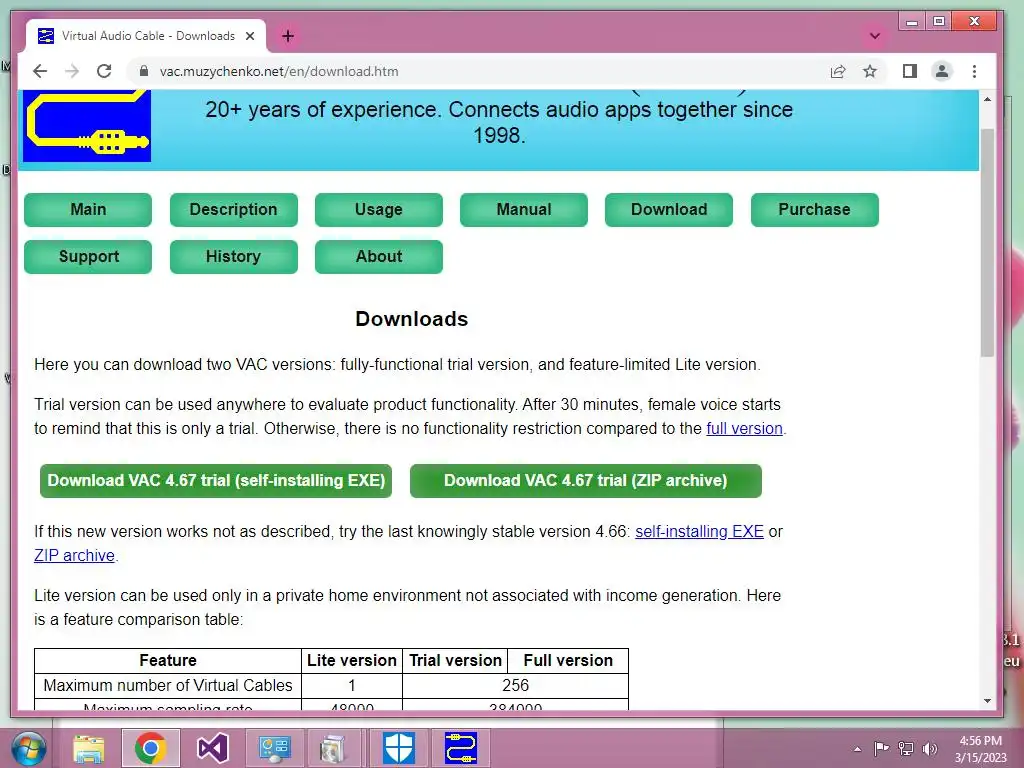Open the Usage page
The height and width of the screenshot is (768, 1024).
pos(379,210)
